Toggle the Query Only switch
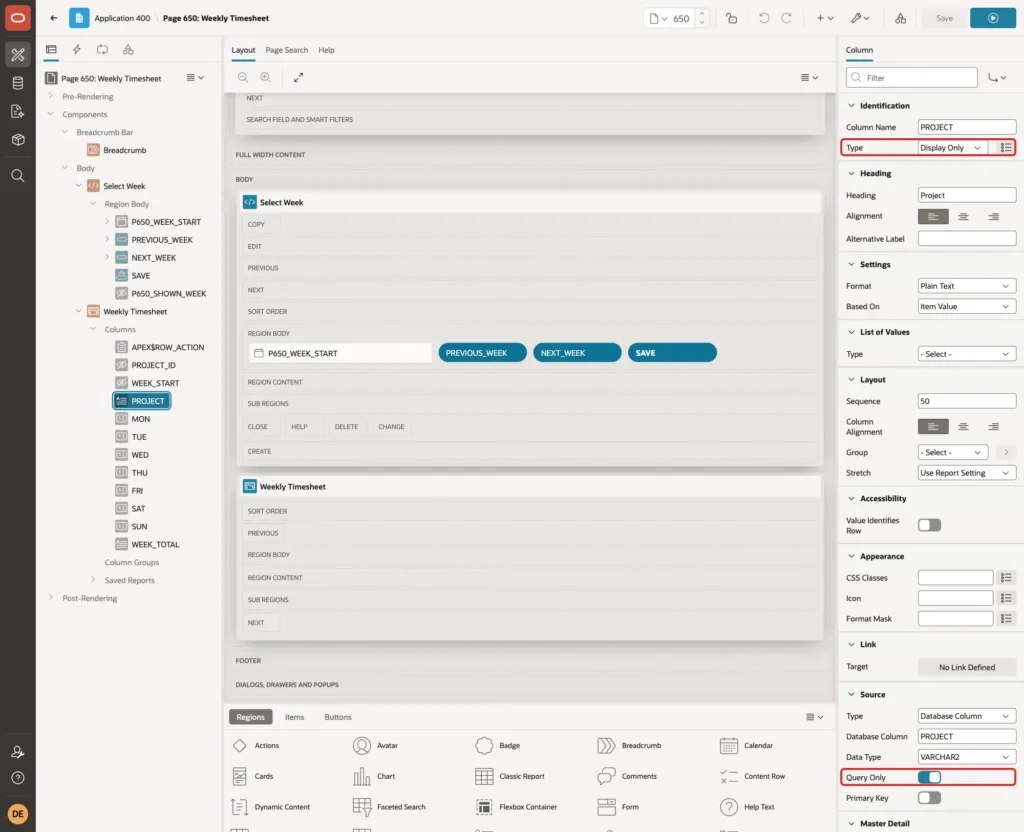The image size is (1024, 832). [x=929, y=777]
